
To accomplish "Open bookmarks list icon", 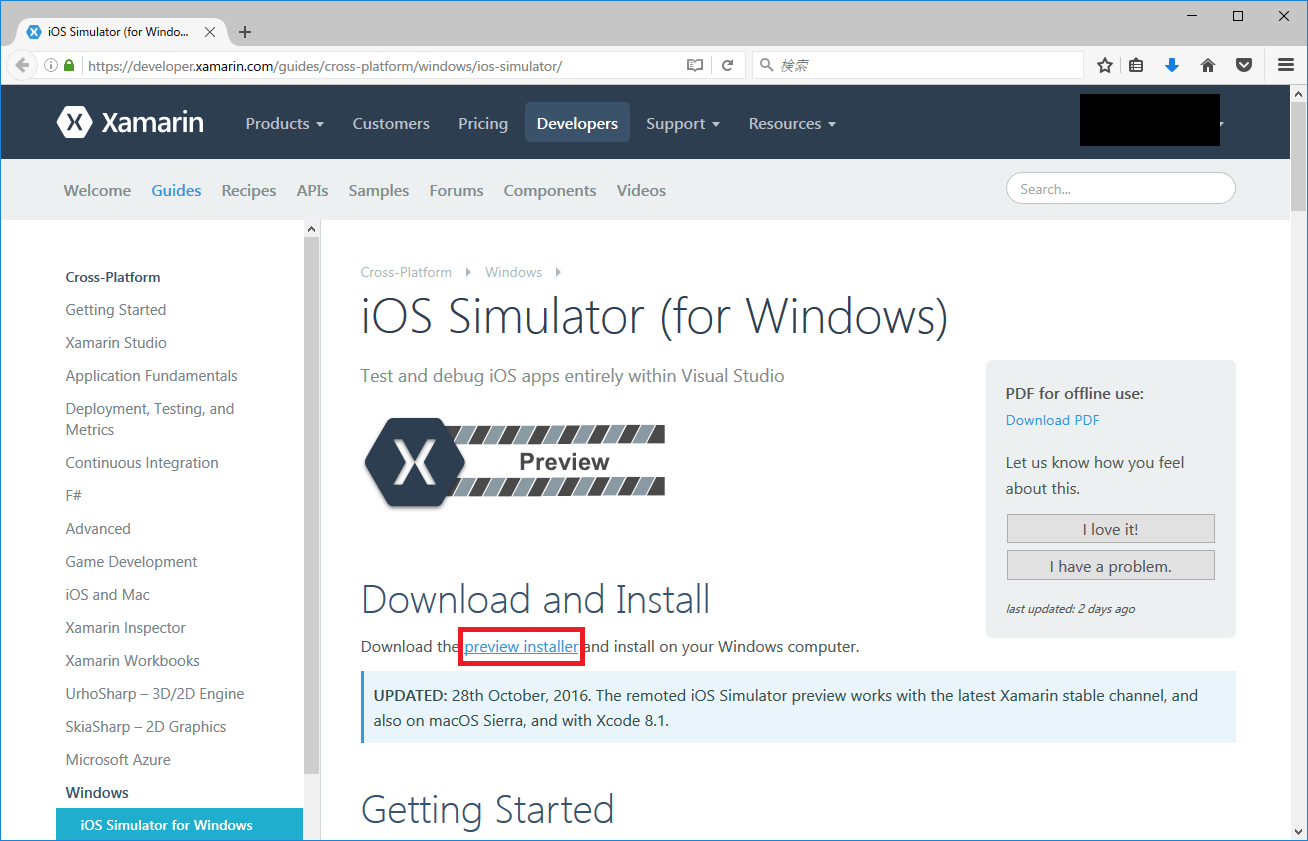I will [x=1137, y=65].
